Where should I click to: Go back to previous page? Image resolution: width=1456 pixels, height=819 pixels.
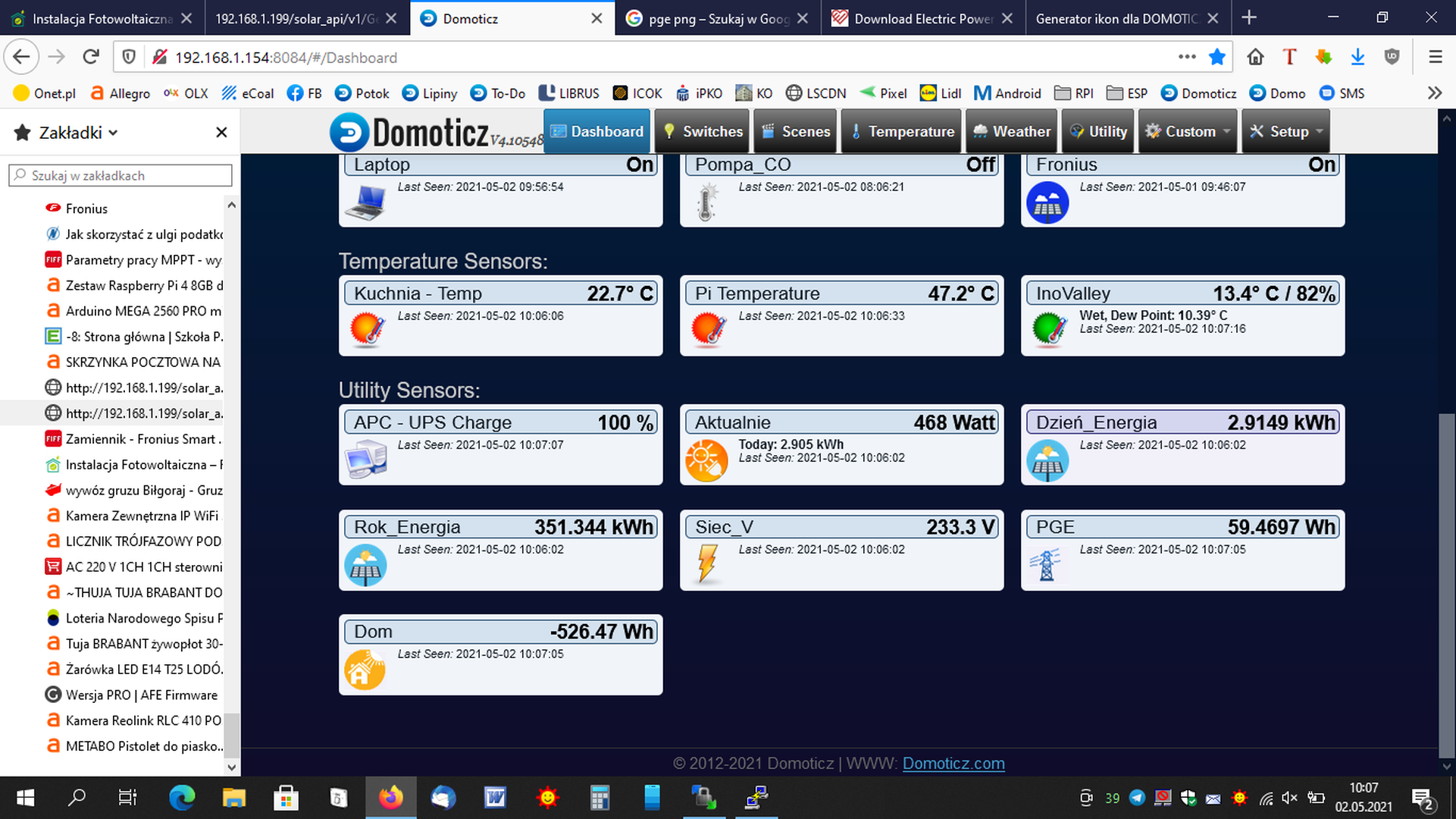click(21, 57)
